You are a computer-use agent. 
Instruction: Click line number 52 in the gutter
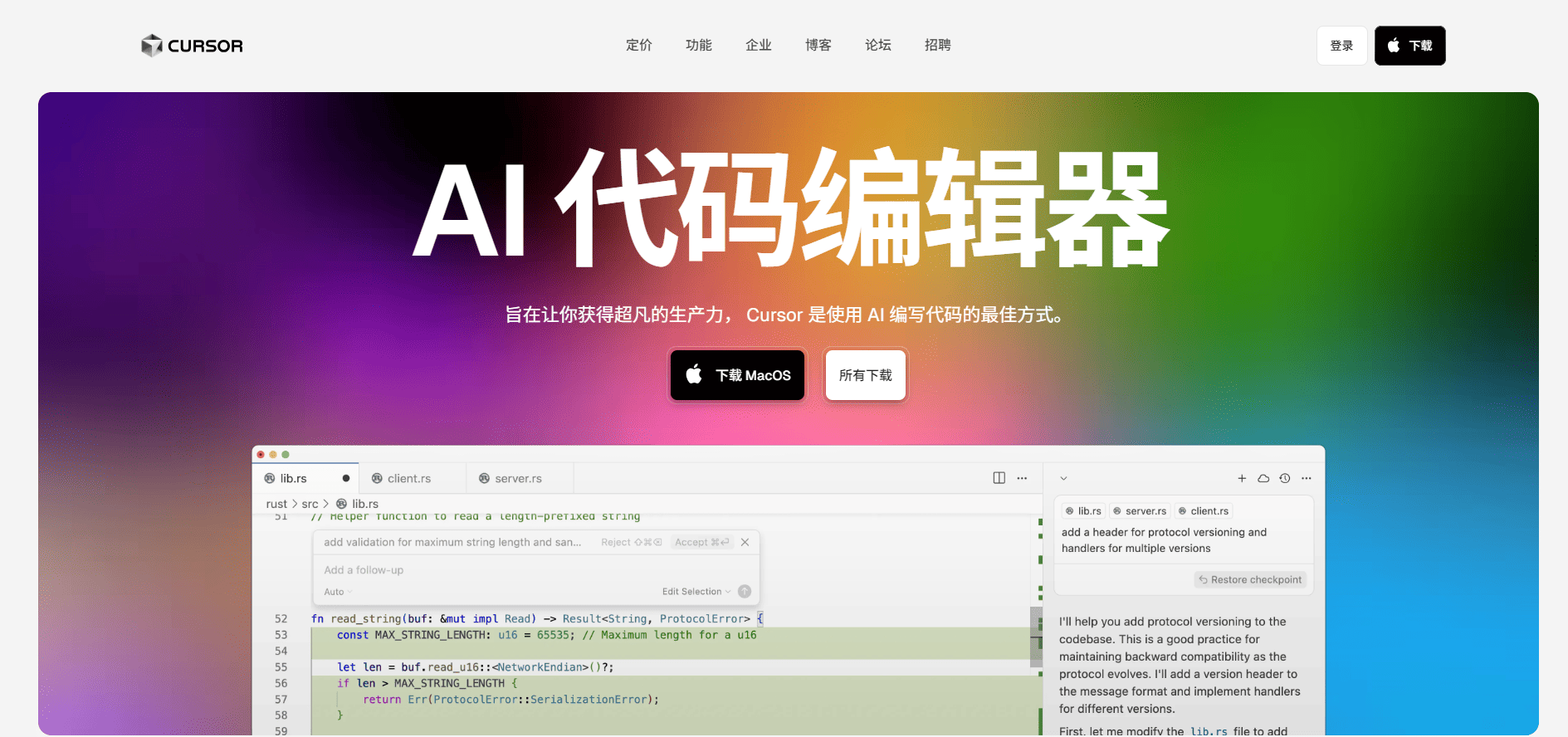coord(281,619)
